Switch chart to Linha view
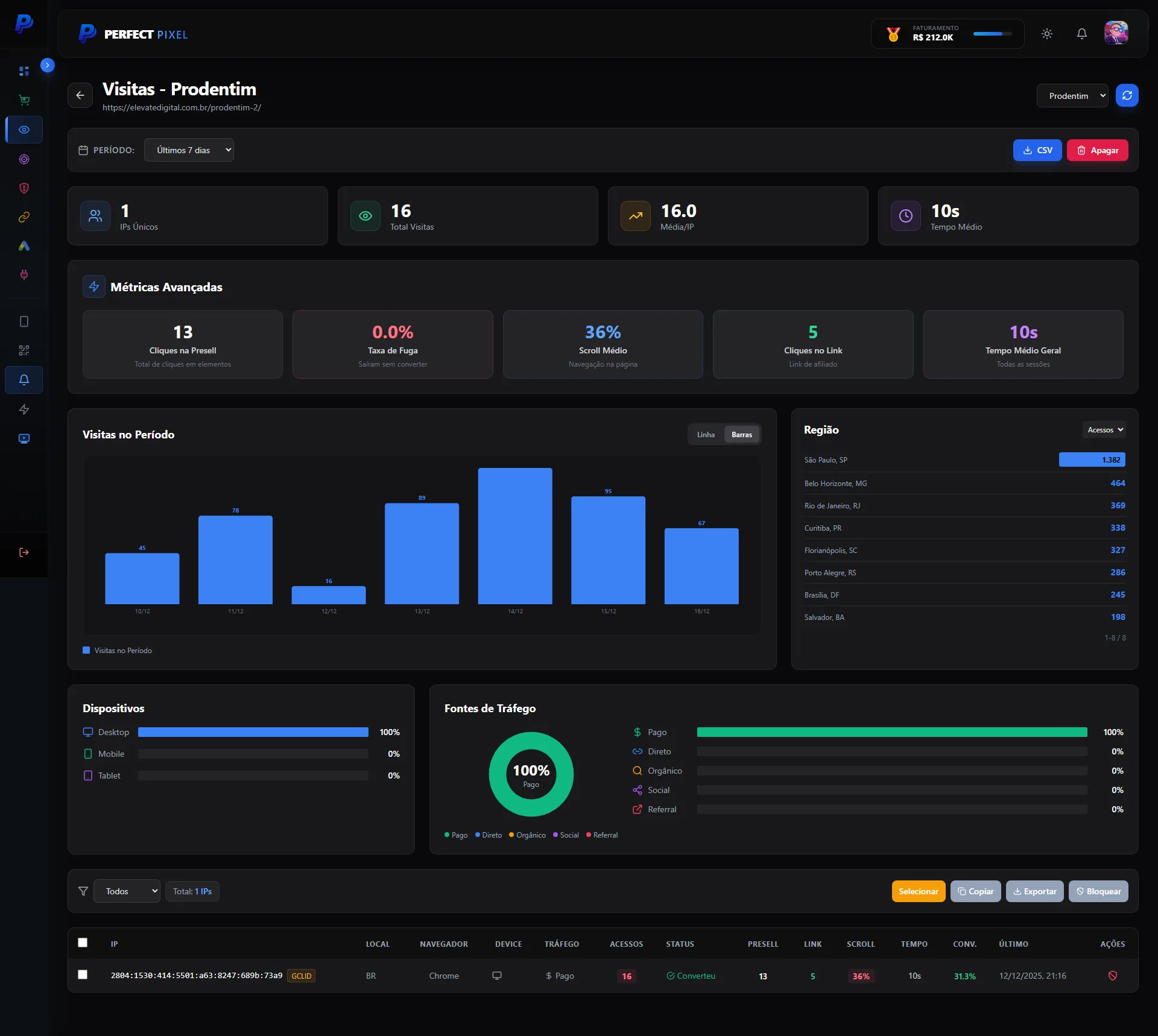The height and width of the screenshot is (1036, 1158). (706, 435)
